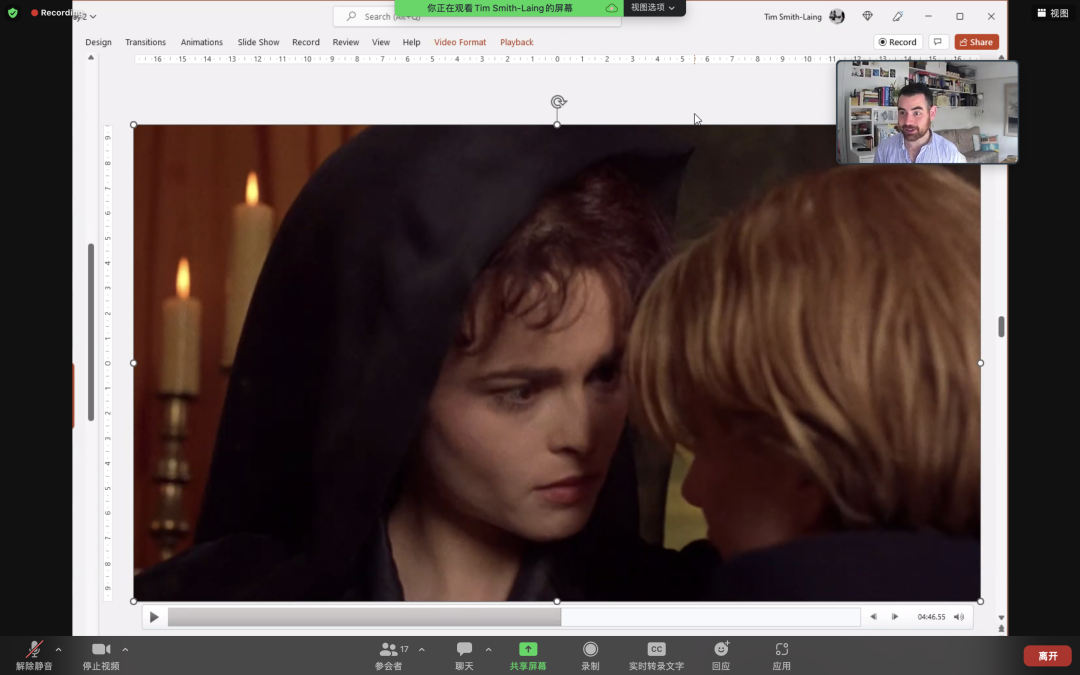This screenshot has height=675, width=1080.
Task: Open the 聊天 chat panel
Action: click(x=464, y=656)
